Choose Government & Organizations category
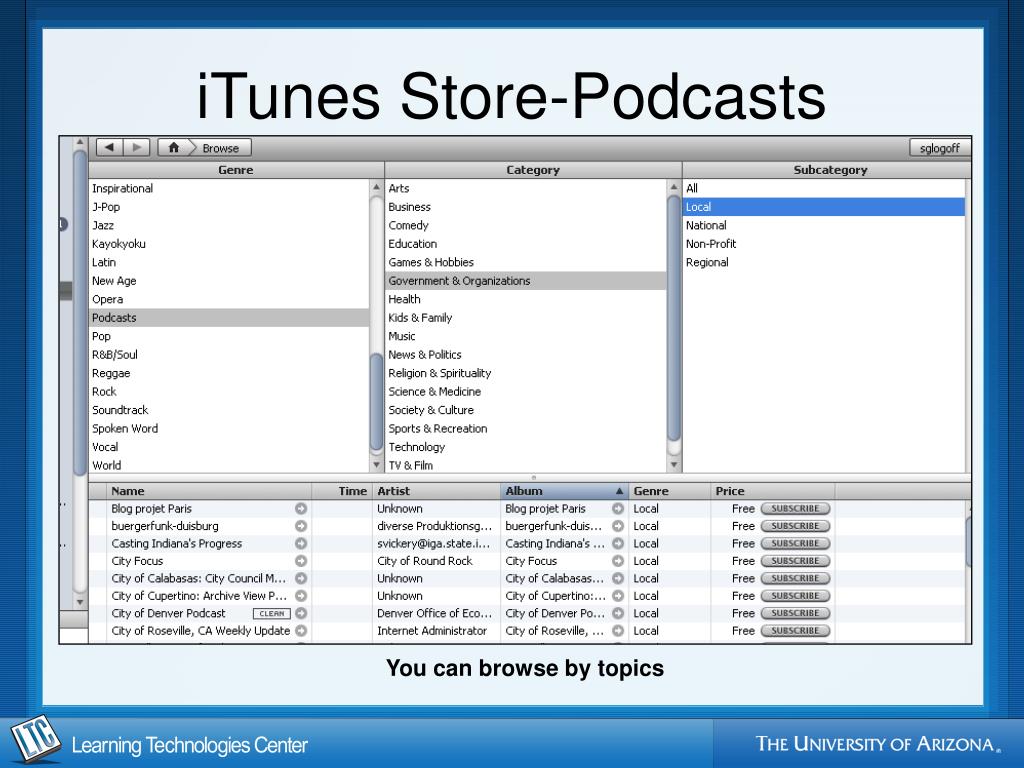This screenshot has width=1024, height=768. click(x=526, y=281)
